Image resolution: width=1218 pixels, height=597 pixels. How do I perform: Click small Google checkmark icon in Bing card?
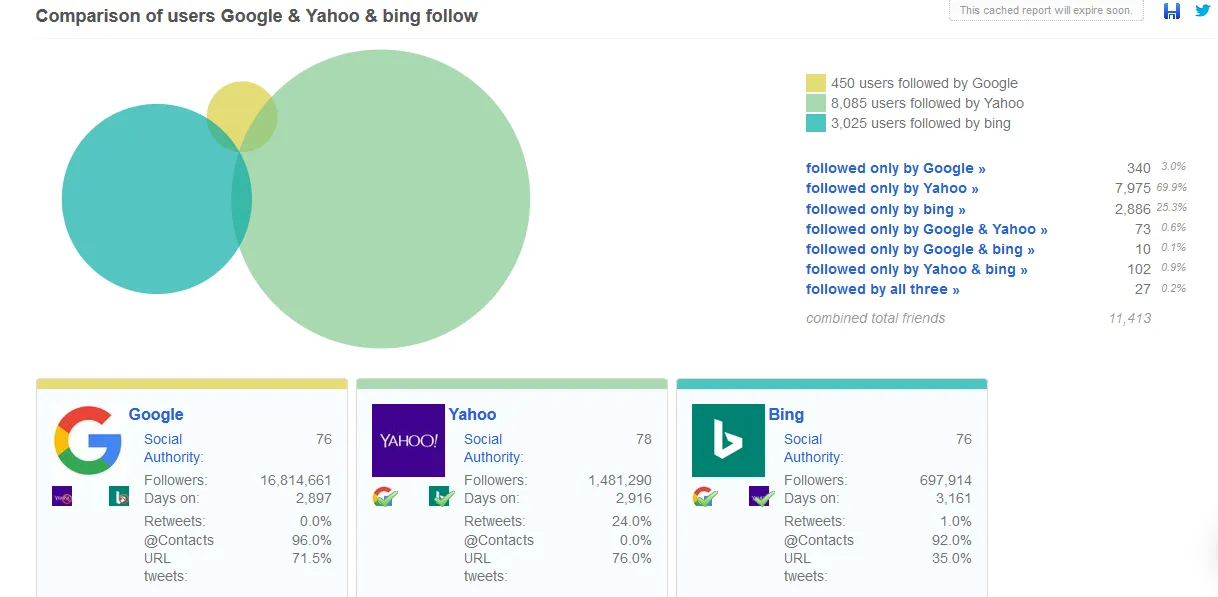pos(705,496)
